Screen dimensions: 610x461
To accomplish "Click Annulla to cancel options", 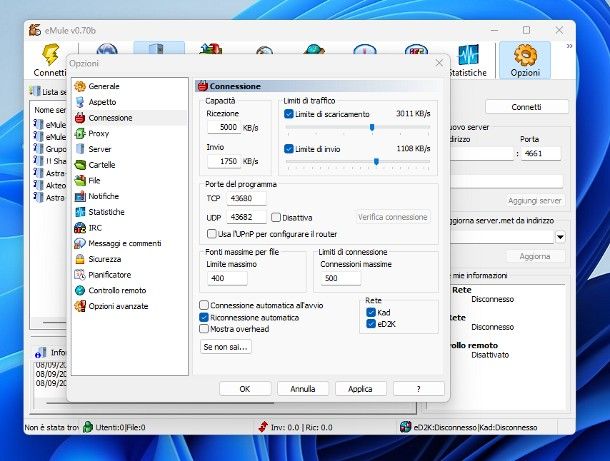I will tap(303, 389).
